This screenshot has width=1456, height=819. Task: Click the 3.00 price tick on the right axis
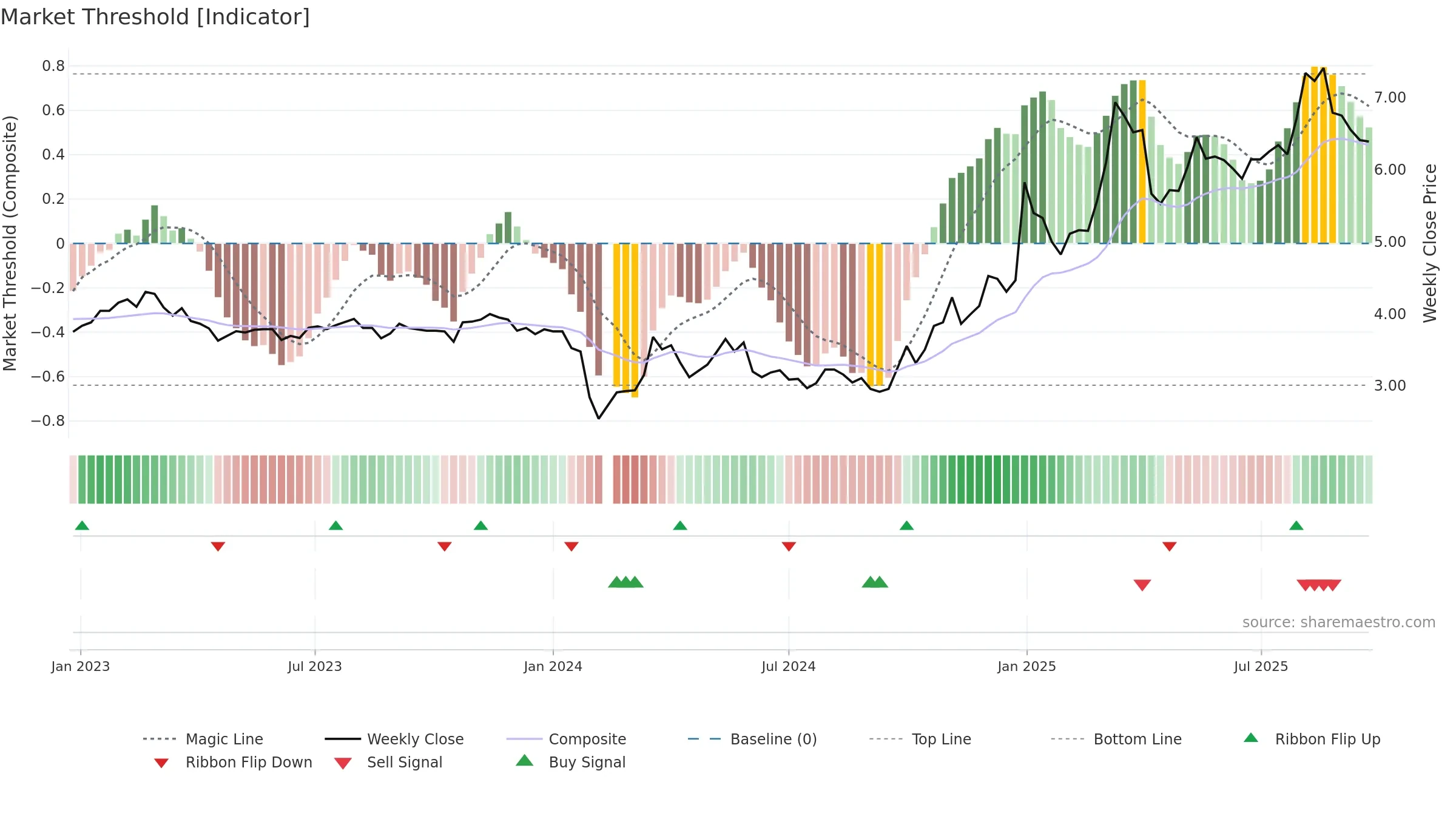pos(1390,385)
